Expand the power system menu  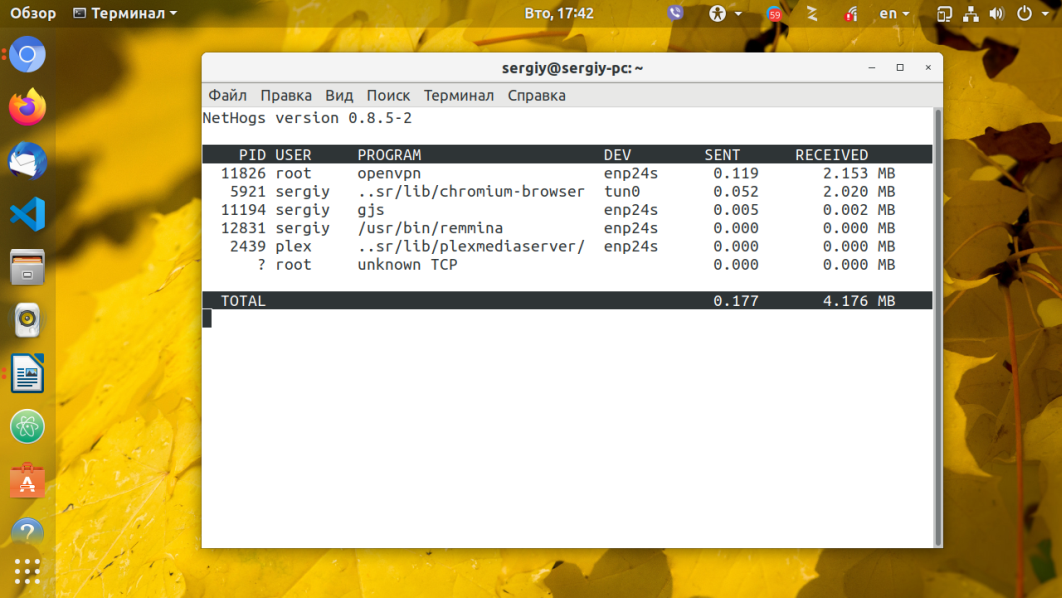(x=1030, y=14)
